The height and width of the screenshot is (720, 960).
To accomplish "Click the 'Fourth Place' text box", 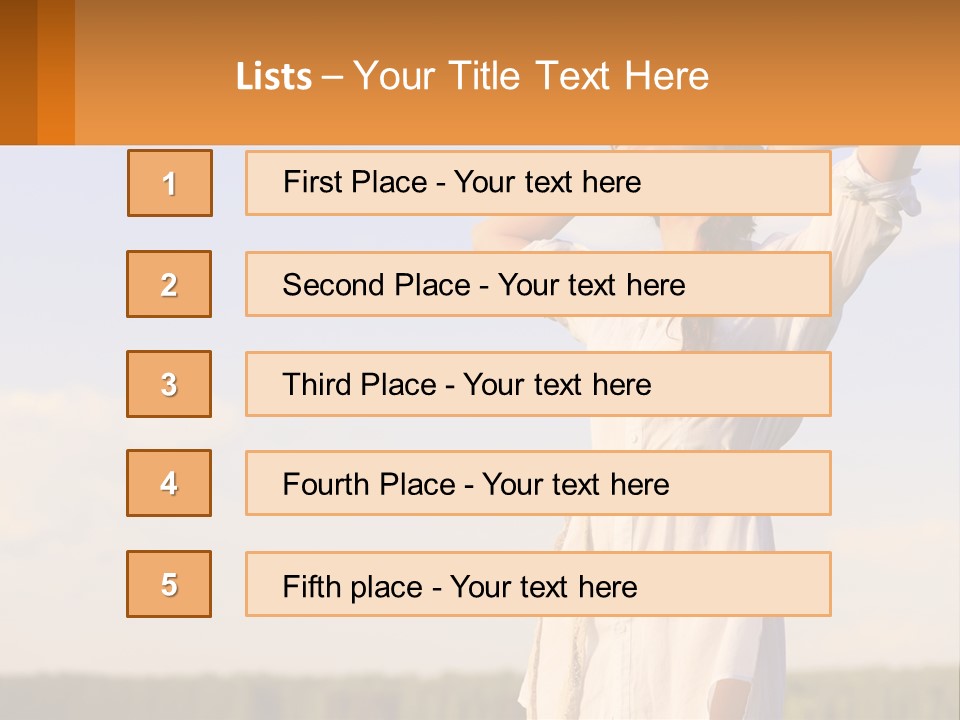I will coord(538,483).
